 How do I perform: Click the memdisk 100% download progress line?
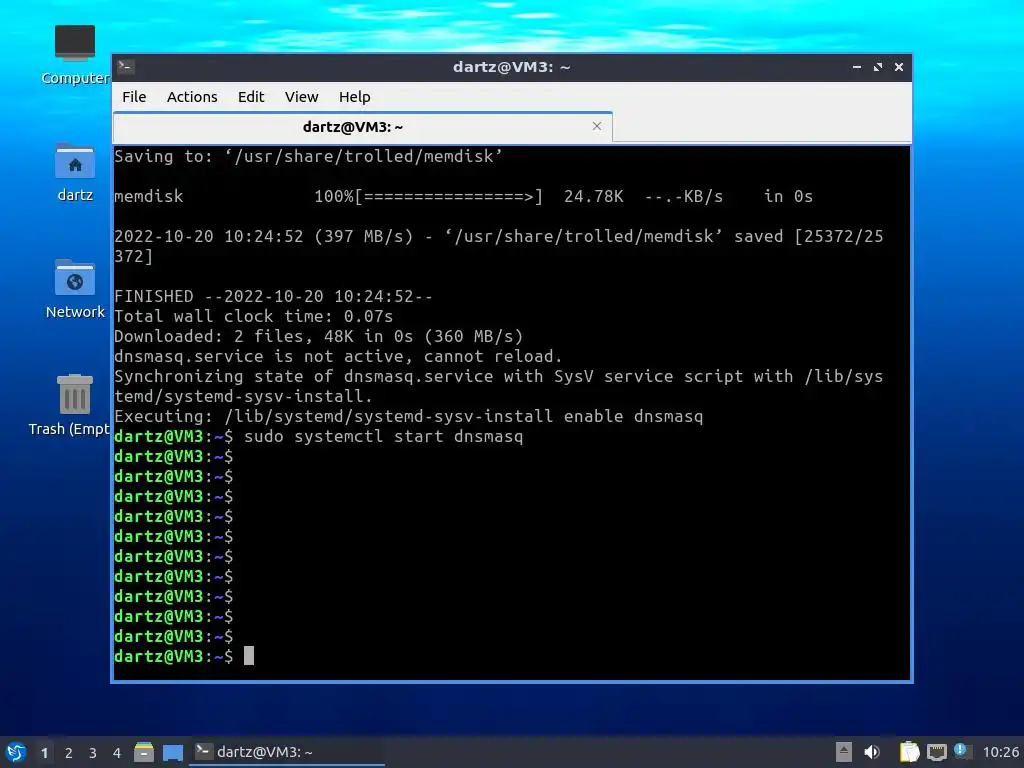tap(464, 197)
